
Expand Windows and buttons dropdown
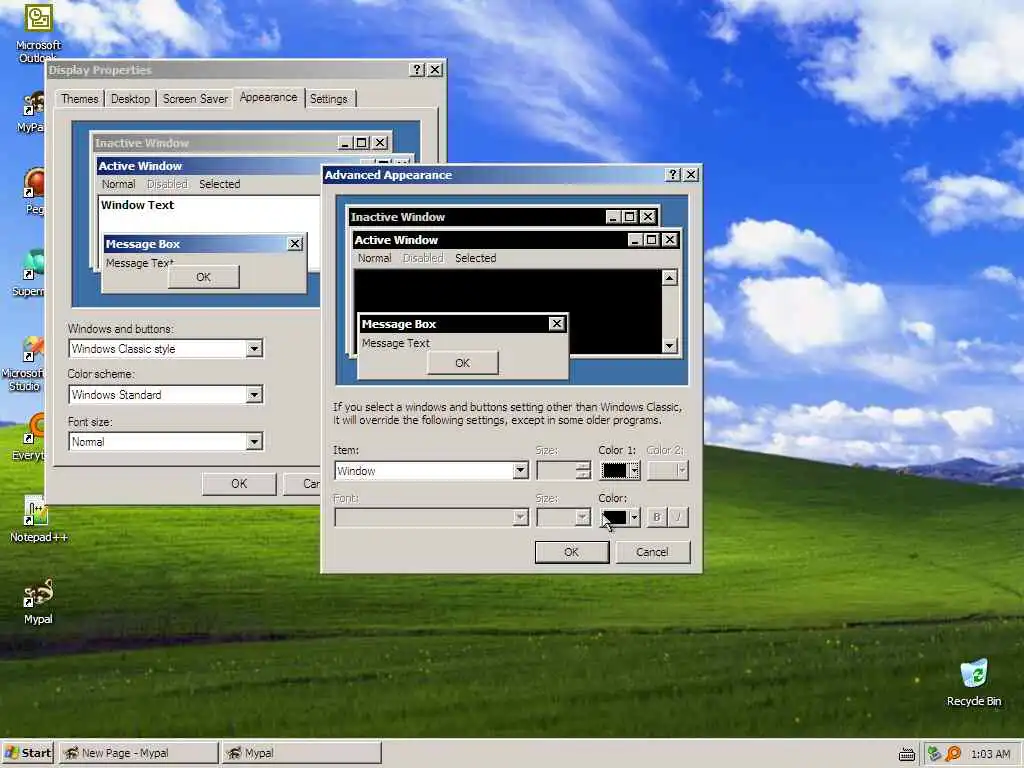tap(254, 349)
